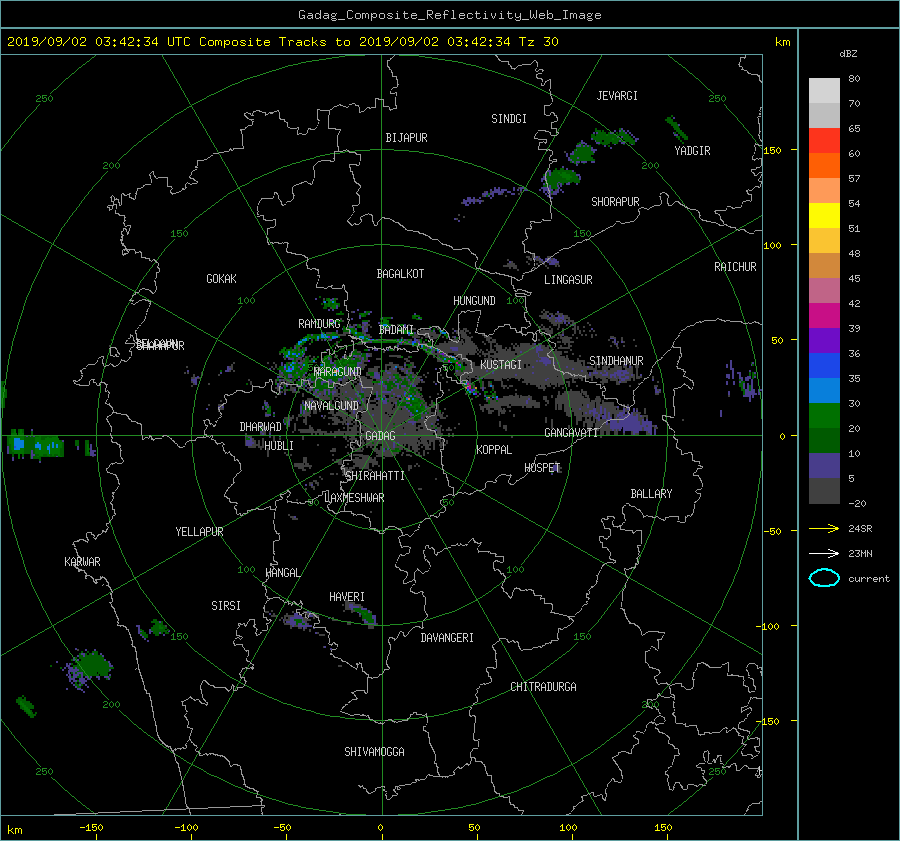Select the magenta 42 dBZ color swatch
This screenshot has width=900, height=841.
coord(824,315)
